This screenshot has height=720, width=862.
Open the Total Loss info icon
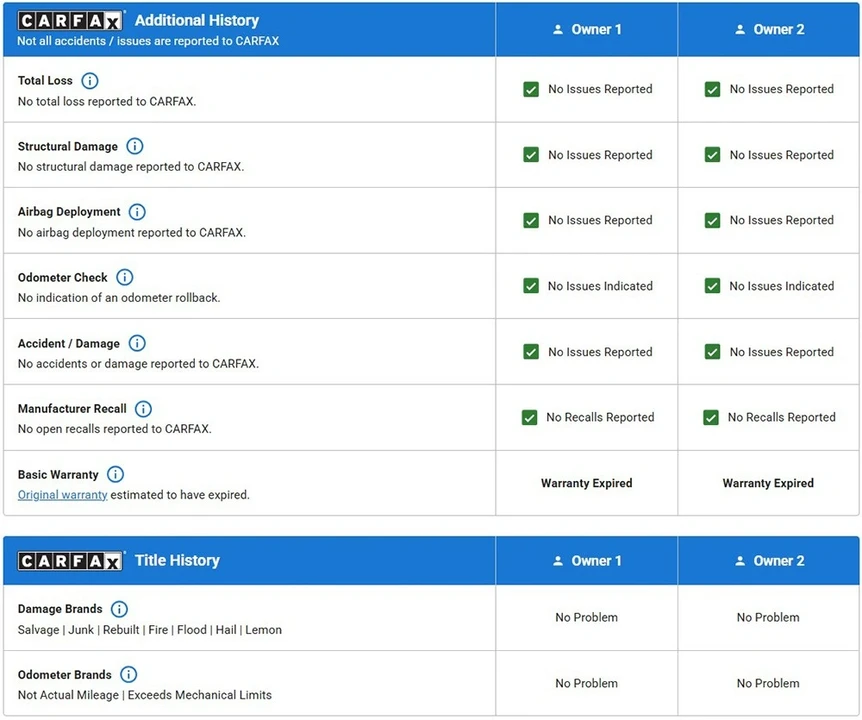coord(90,81)
